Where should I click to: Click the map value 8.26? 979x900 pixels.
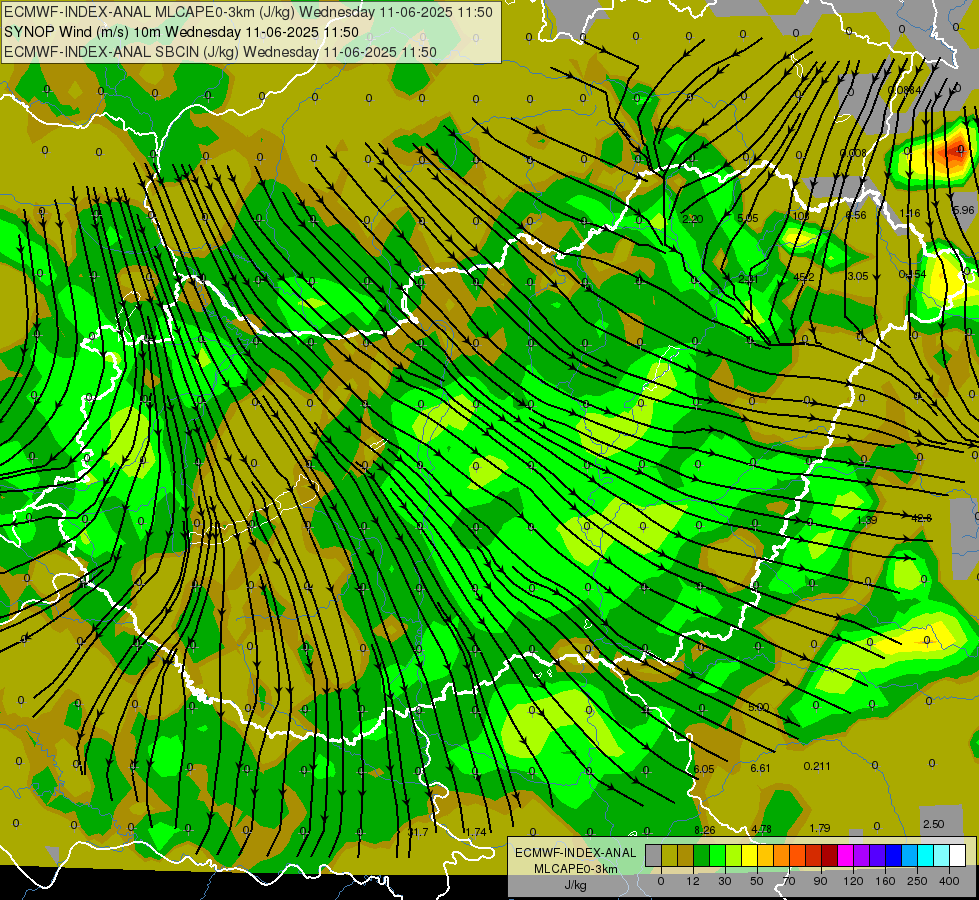click(705, 830)
